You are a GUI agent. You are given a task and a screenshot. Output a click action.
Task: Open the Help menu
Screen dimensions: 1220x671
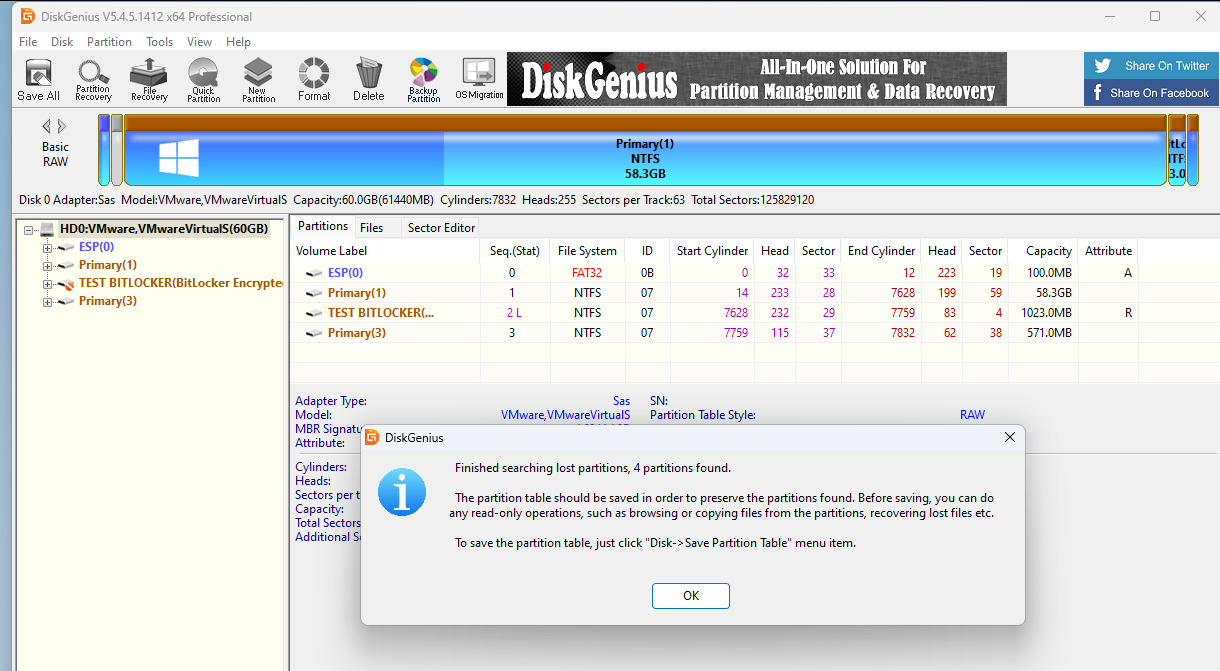coord(238,42)
